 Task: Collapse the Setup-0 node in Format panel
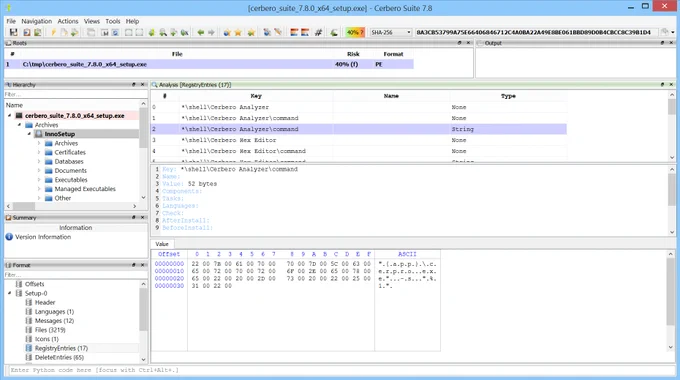pyautogui.click(x=10, y=293)
